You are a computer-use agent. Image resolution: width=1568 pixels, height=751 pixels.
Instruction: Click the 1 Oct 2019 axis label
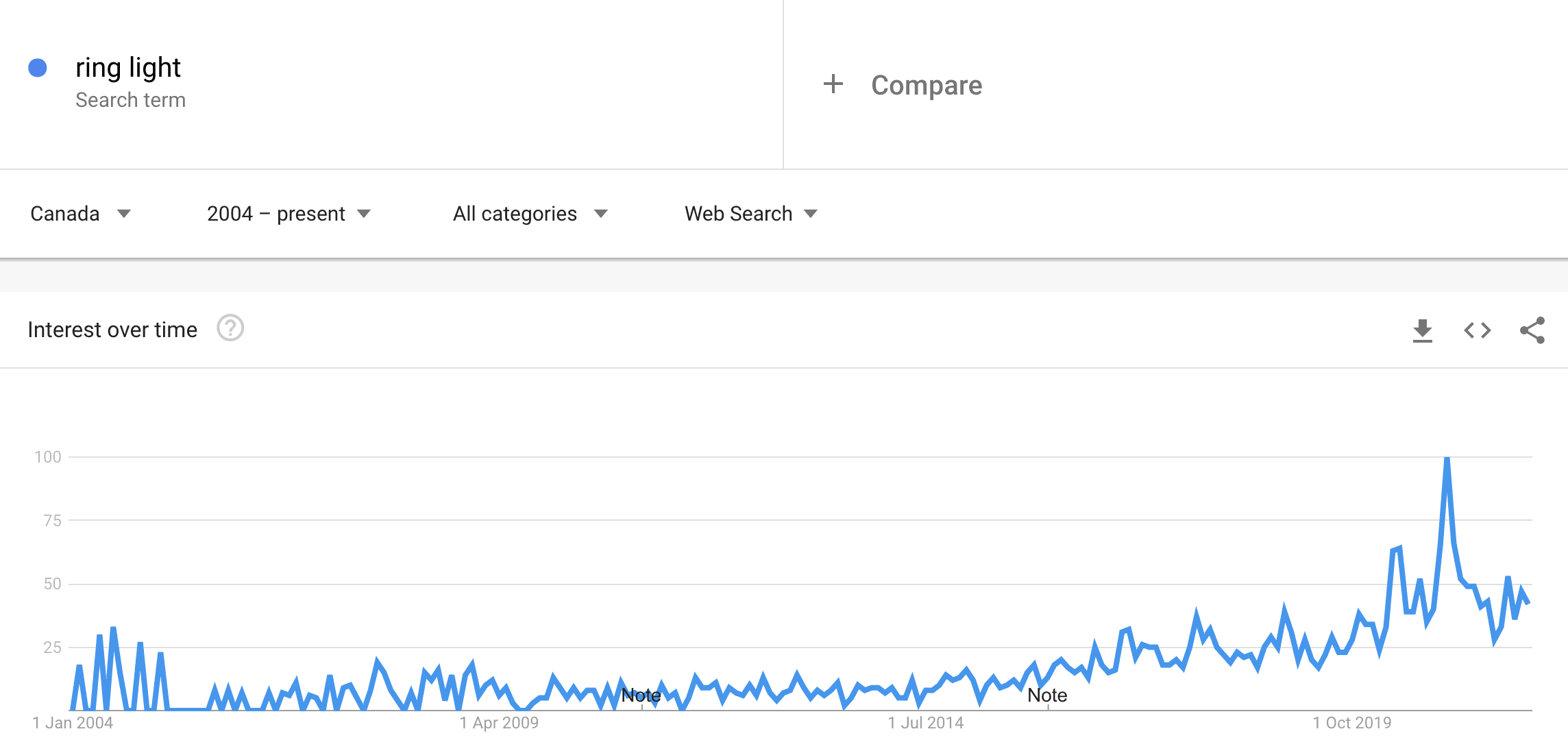(x=1352, y=723)
